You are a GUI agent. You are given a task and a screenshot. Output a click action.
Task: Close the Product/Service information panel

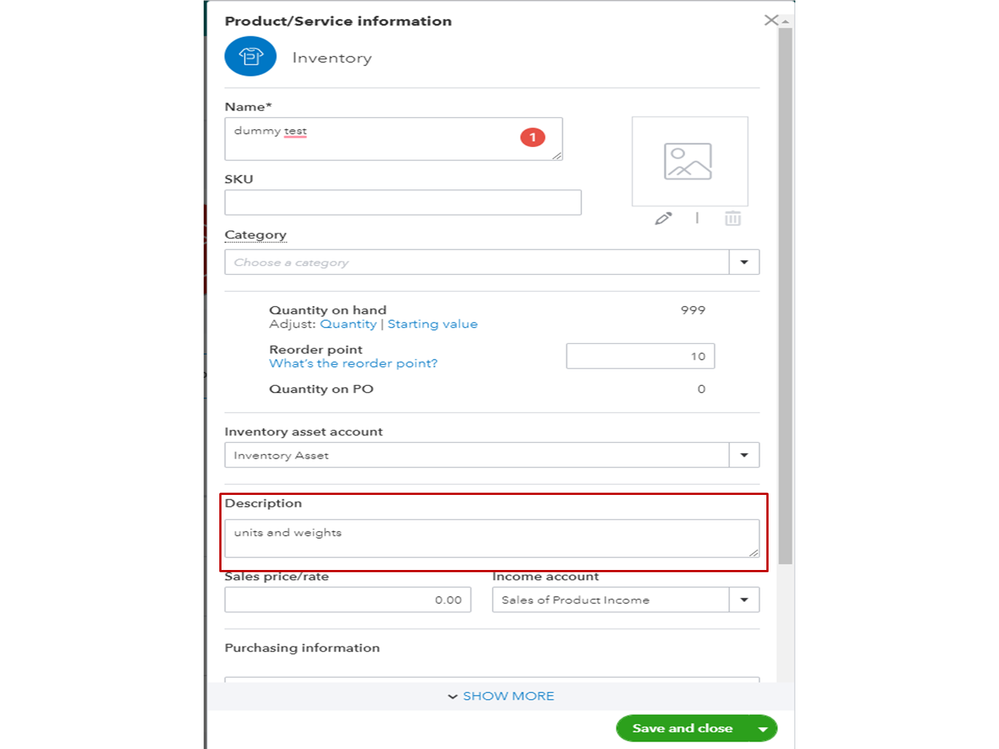point(771,20)
